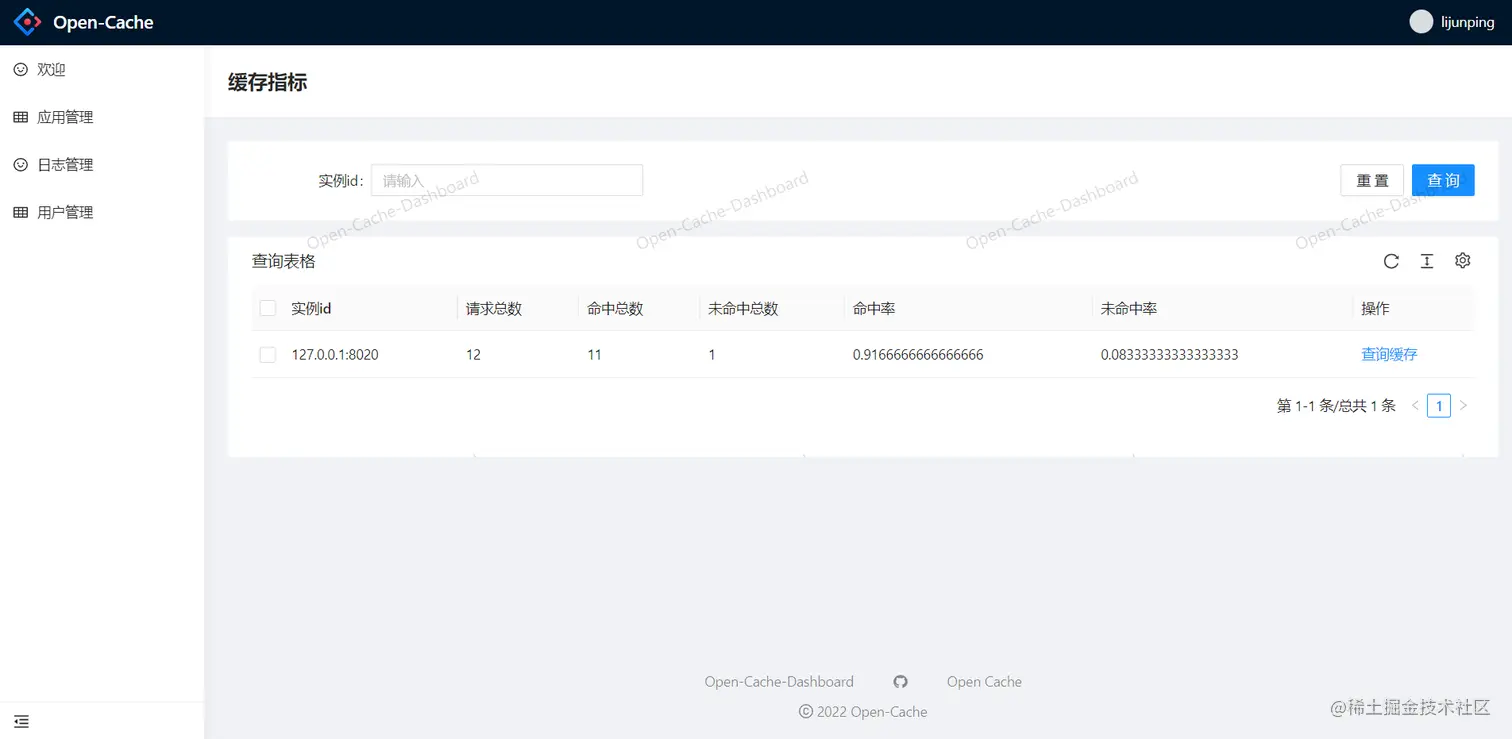
Task: Click the Open-Cache logo icon
Action: [x=28, y=22]
